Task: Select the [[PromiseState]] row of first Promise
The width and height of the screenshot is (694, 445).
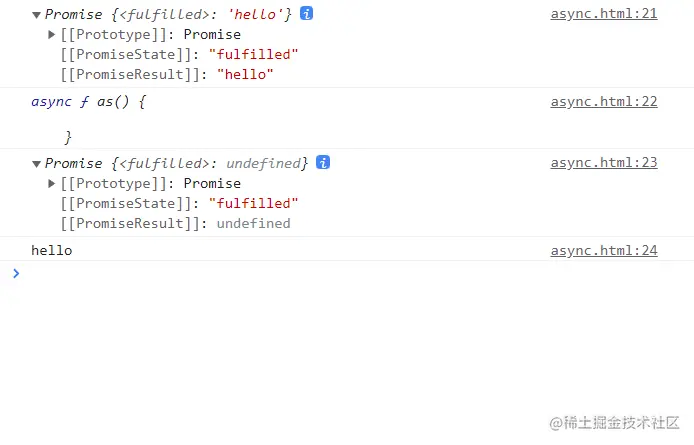Action: 179,54
